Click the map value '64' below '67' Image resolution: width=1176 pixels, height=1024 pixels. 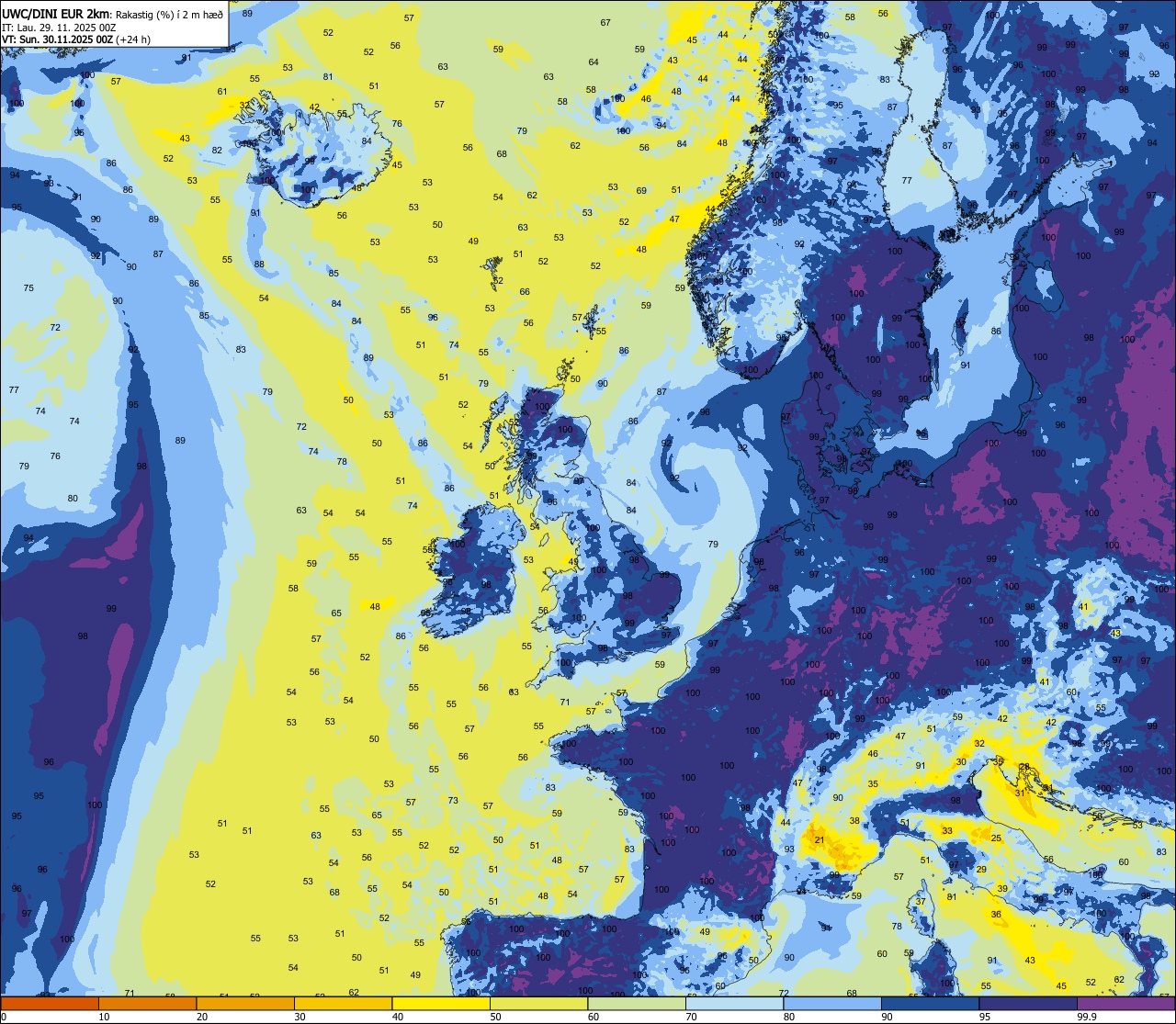point(594,62)
